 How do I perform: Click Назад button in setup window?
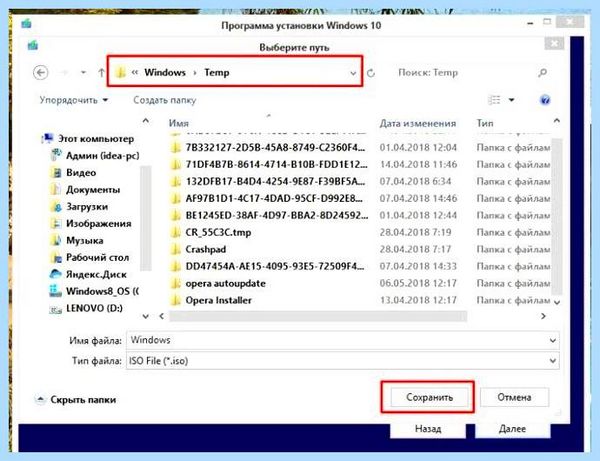428,428
